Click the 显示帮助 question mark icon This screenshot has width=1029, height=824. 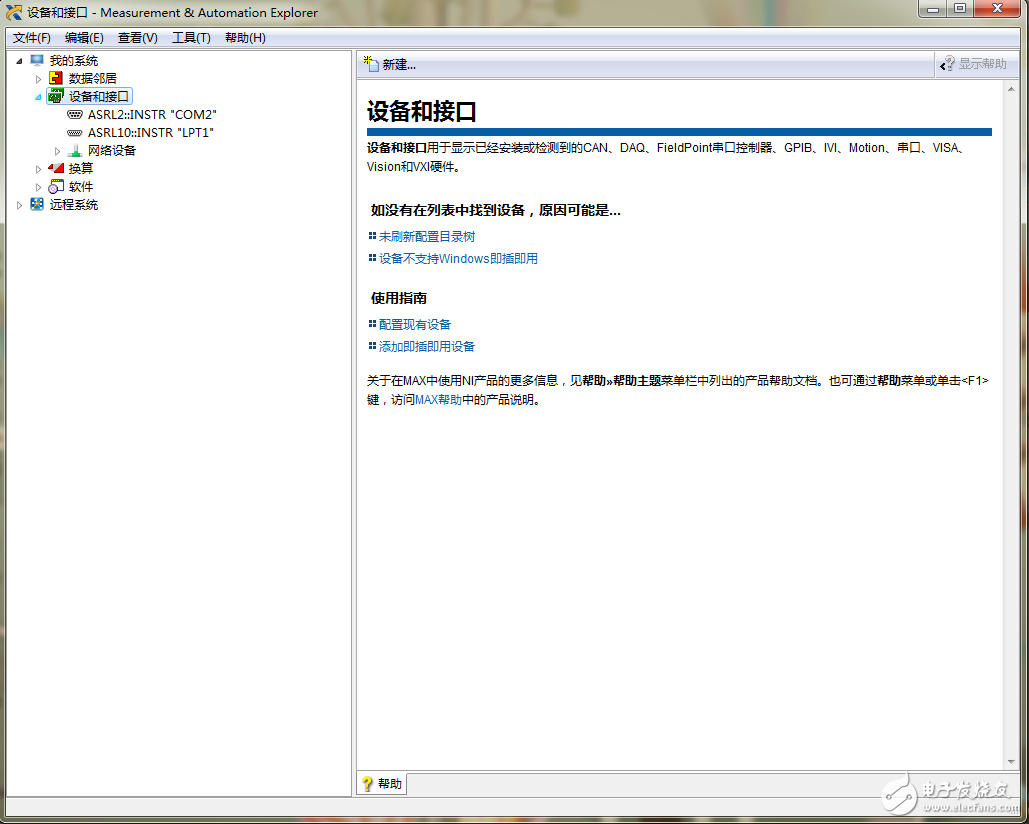click(947, 64)
